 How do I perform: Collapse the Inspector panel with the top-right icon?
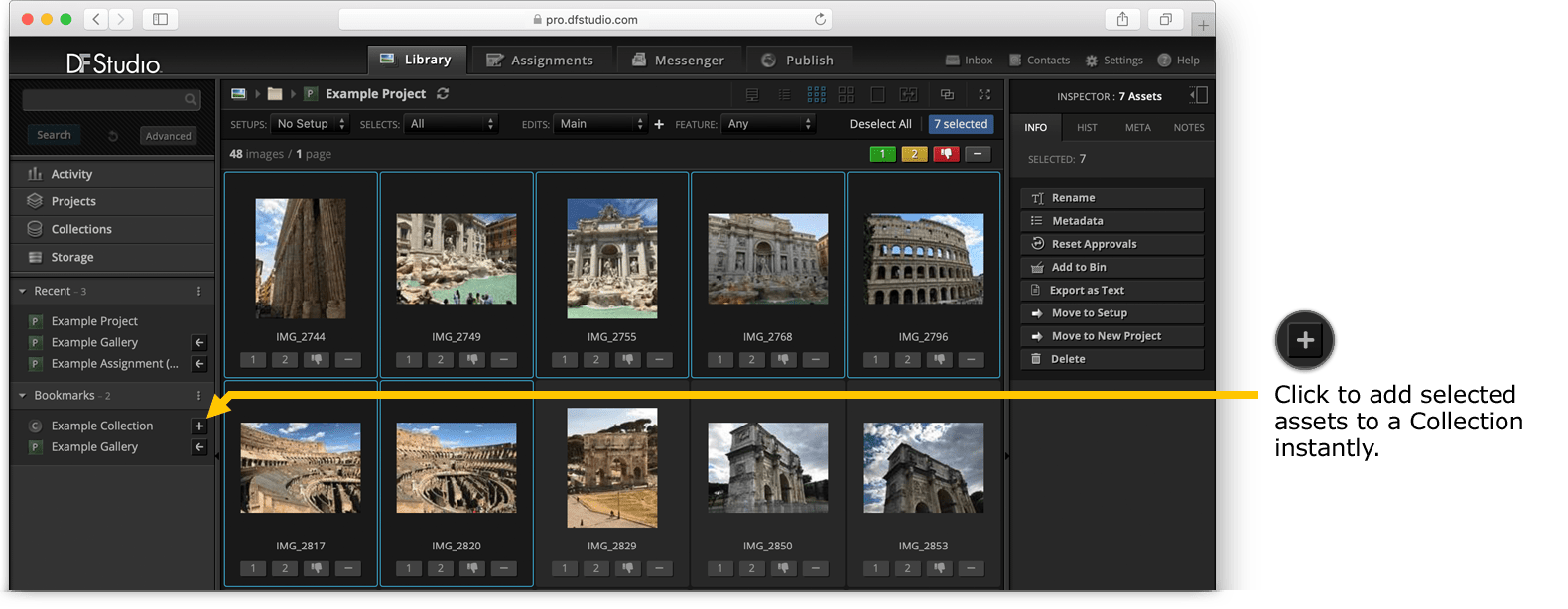(x=1198, y=95)
